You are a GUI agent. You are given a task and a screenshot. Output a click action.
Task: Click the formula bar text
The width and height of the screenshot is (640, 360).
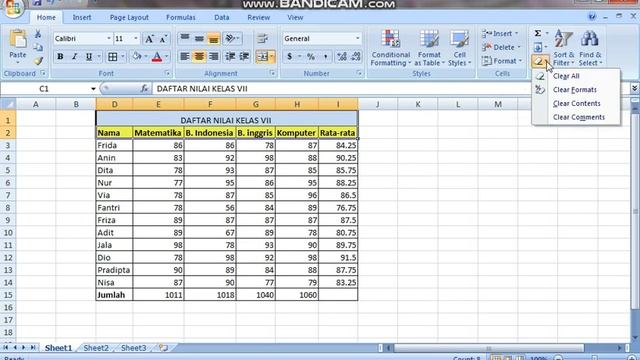click(202, 89)
